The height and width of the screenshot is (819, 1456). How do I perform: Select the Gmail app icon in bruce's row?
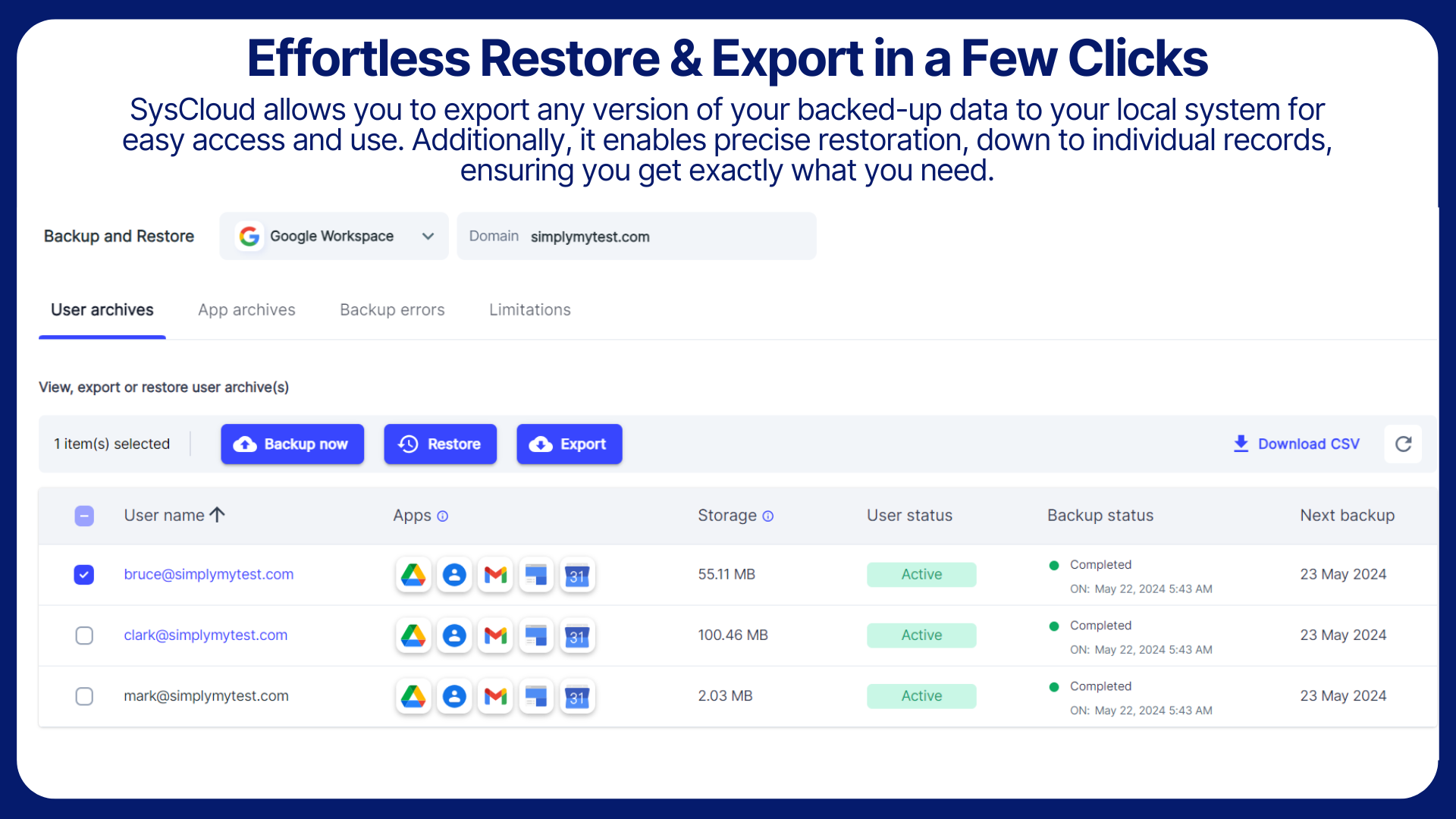pyautogui.click(x=495, y=574)
